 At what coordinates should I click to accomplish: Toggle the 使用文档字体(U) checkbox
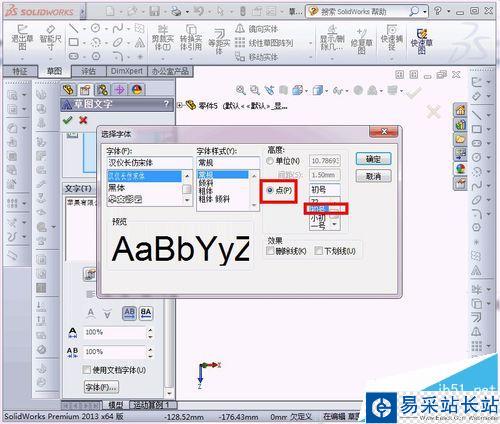(87, 370)
